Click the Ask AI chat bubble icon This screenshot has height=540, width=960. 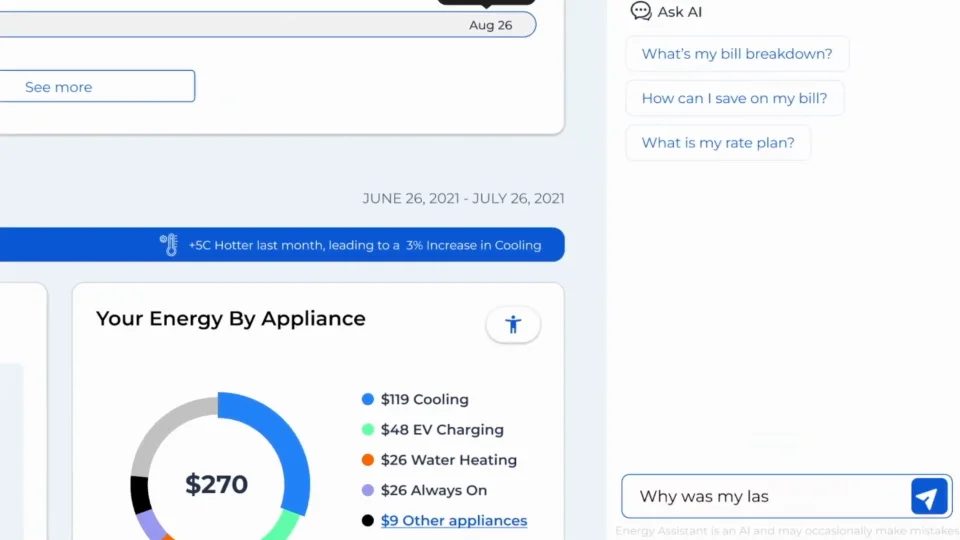640,11
